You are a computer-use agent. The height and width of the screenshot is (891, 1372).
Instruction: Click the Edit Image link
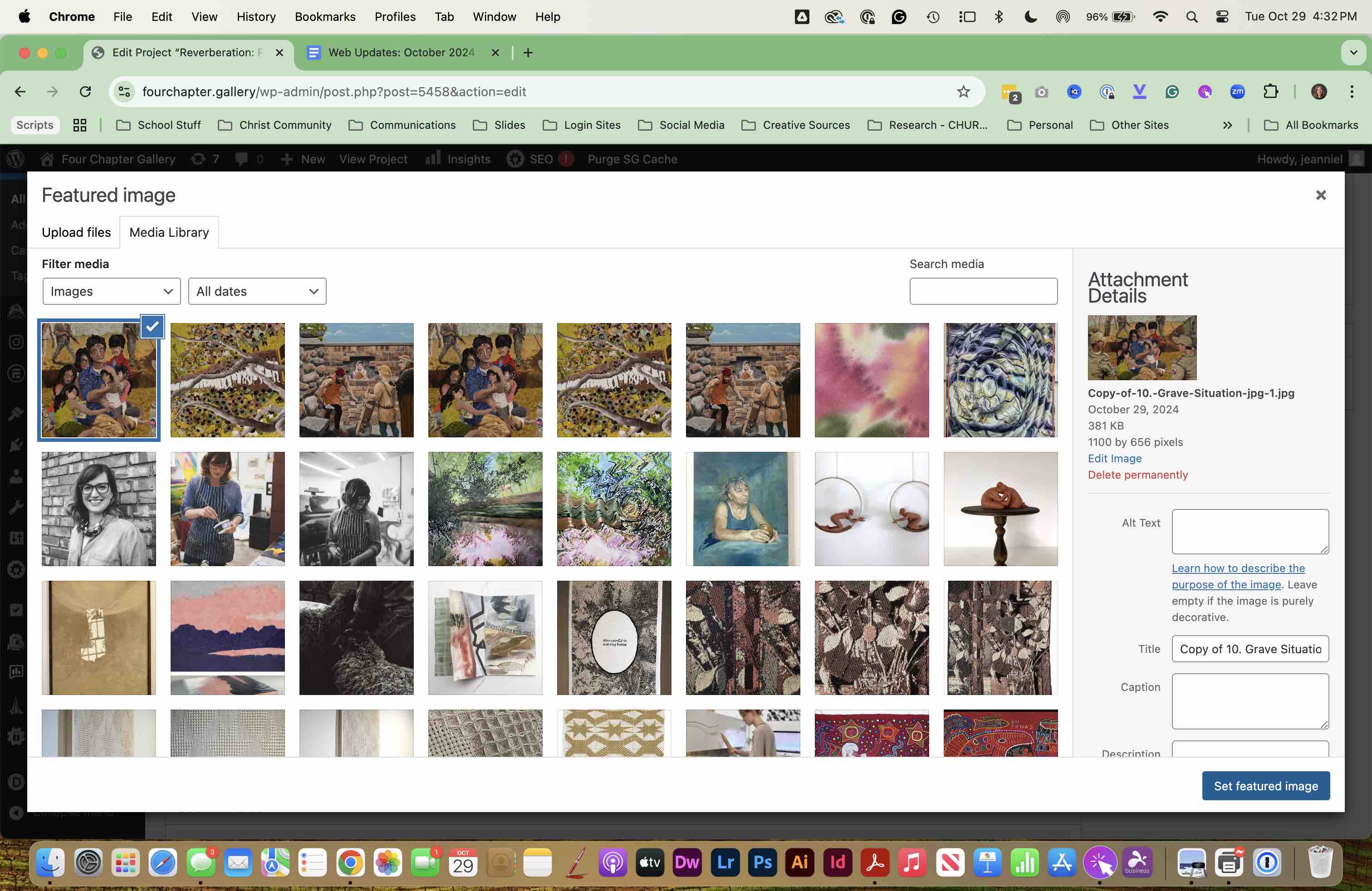point(1114,459)
